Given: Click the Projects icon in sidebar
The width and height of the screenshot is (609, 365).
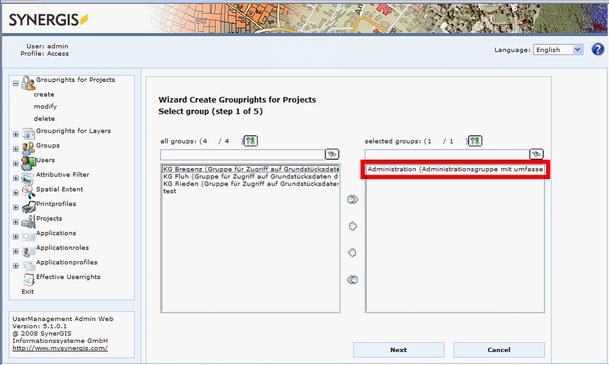Looking at the screenshot, I should [28, 221].
